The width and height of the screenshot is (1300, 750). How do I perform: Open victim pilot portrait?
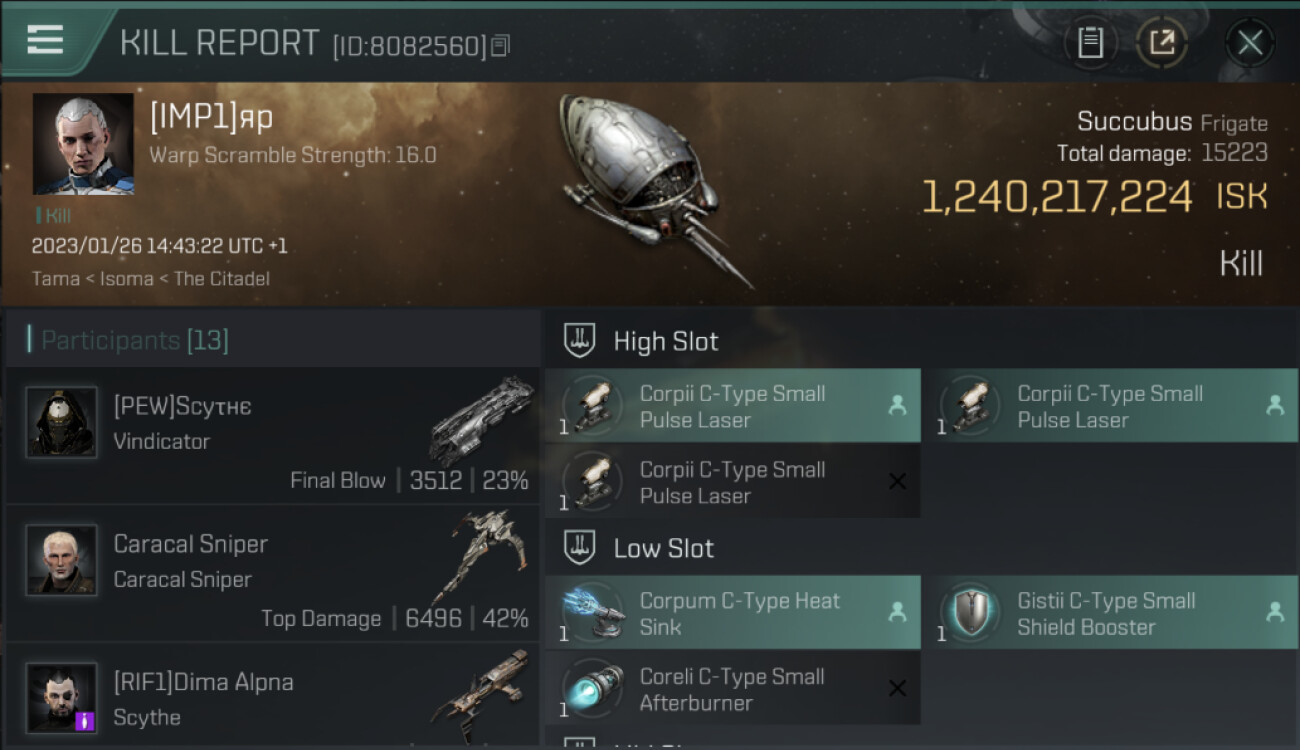coord(83,144)
